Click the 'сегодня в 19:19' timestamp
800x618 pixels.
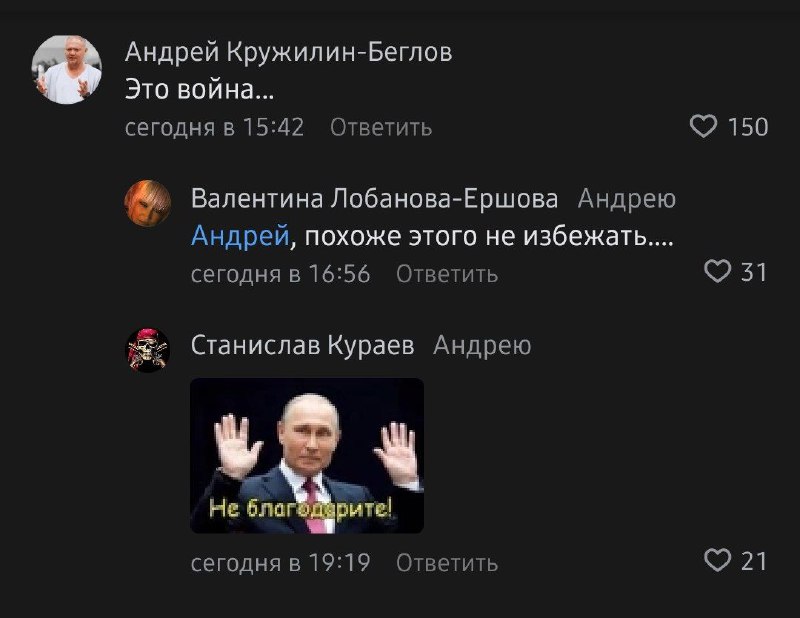[281, 563]
